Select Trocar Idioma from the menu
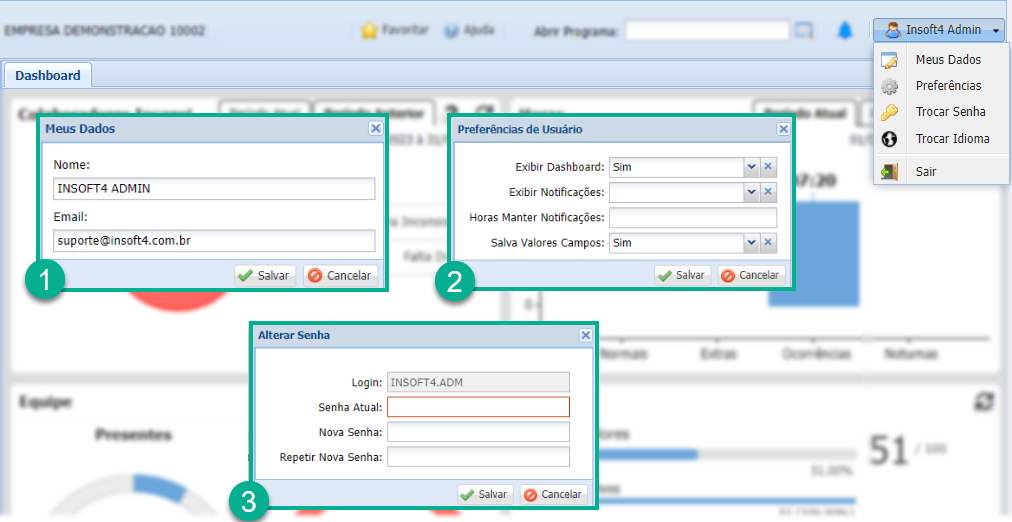Image resolution: width=1012 pixels, height=522 pixels. [x=952, y=139]
